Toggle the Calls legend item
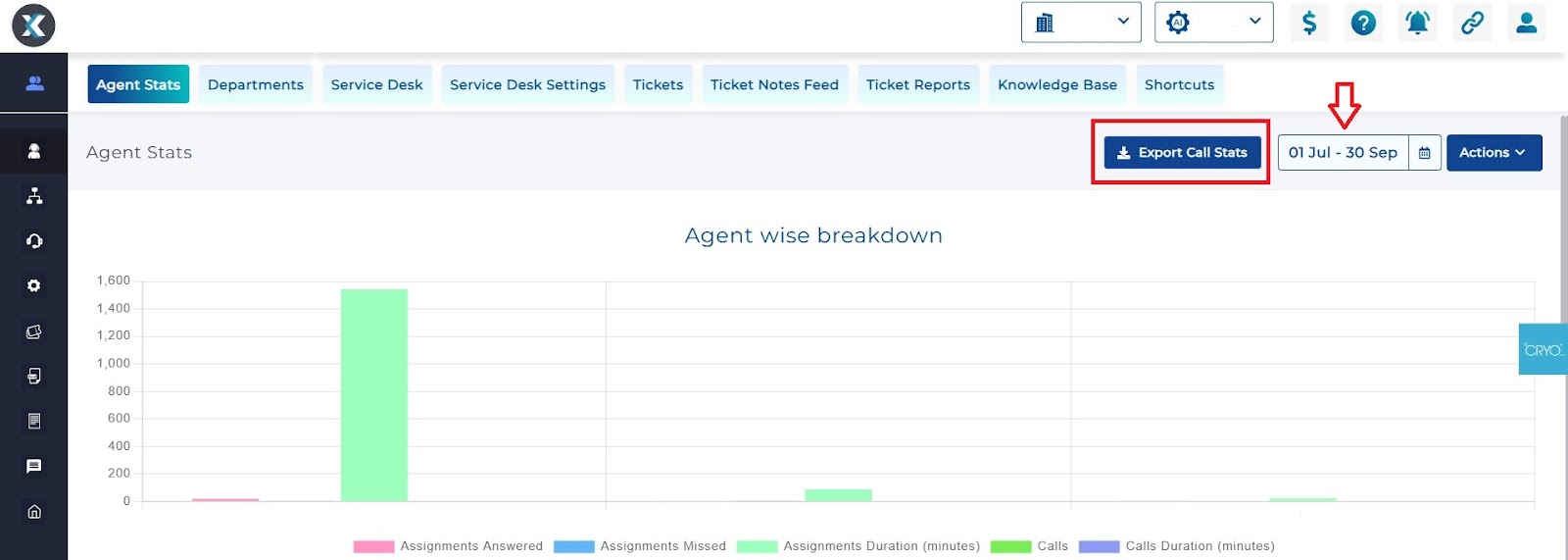 [x=1030, y=546]
